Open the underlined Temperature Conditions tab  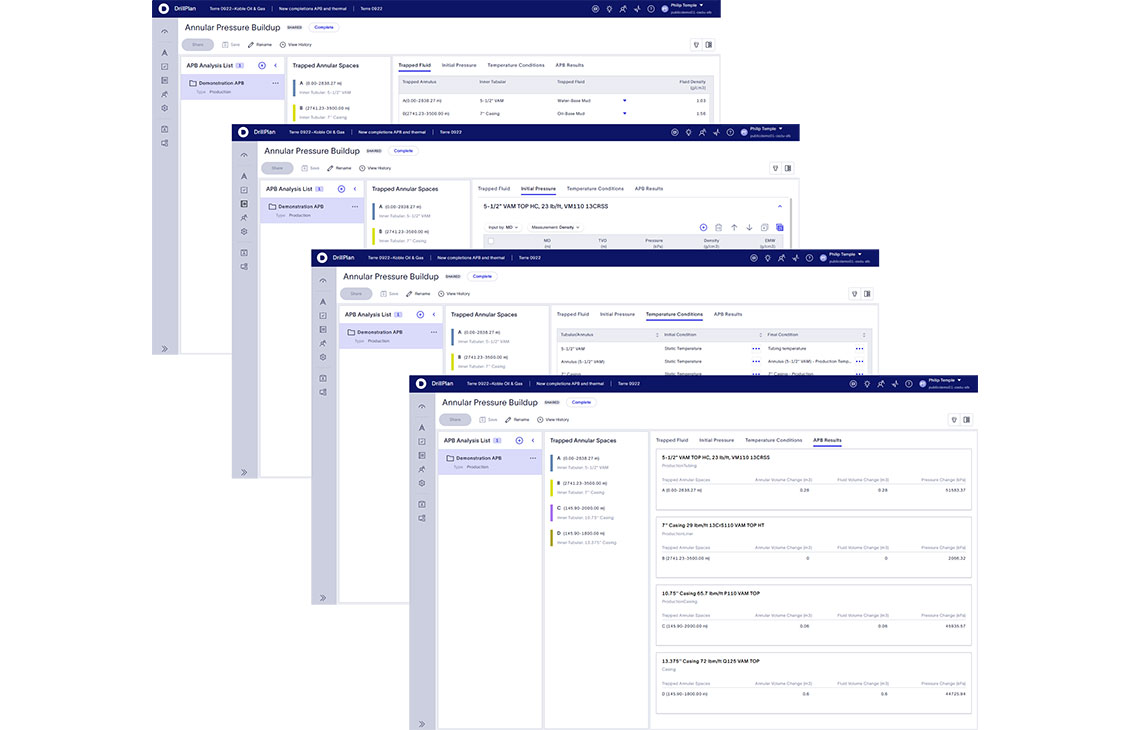[673, 314]
